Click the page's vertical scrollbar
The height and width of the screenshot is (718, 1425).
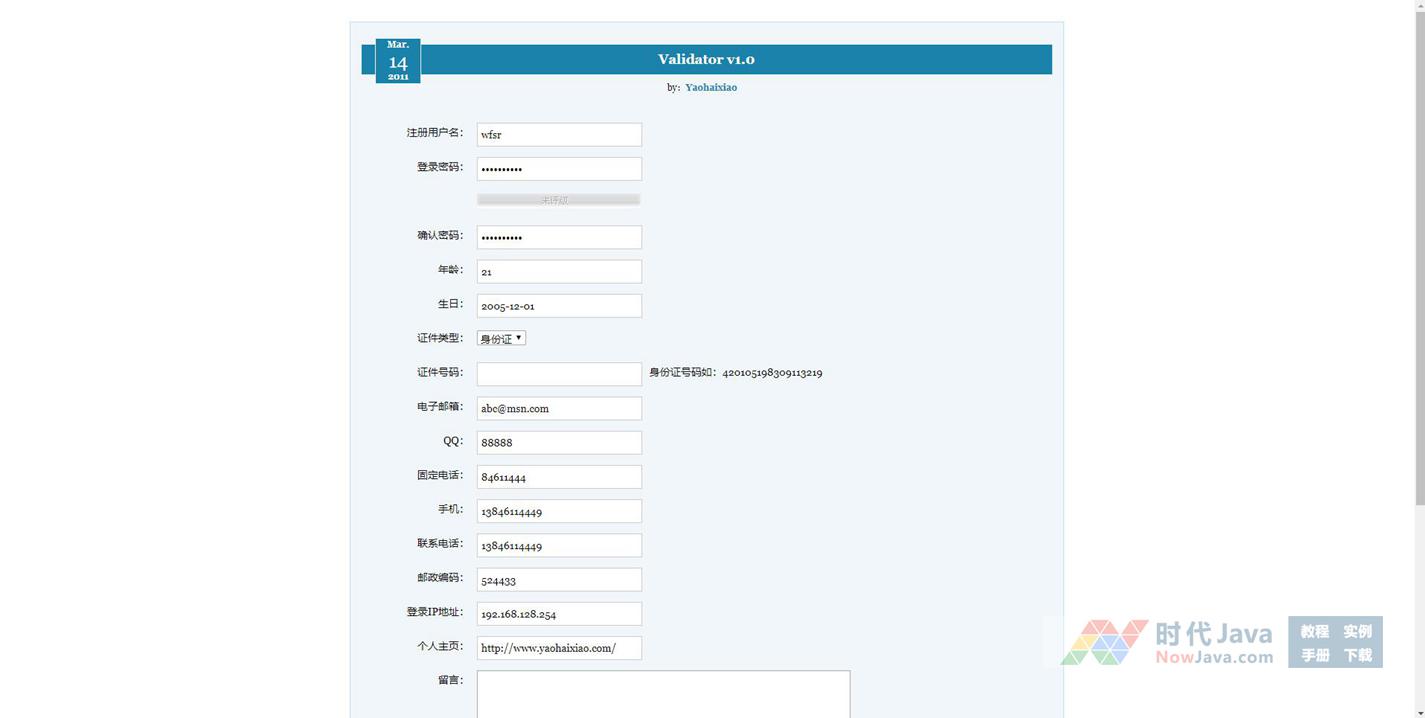coord(1417,250)
